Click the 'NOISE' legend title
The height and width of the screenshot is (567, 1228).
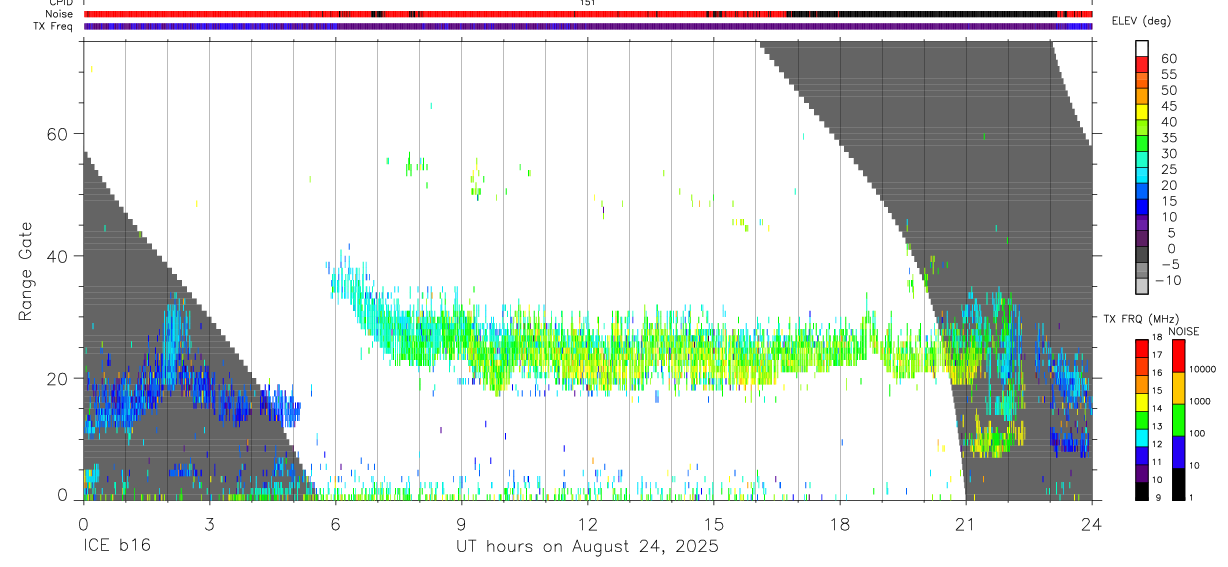pyautogui.click(x=1185, y=331)
